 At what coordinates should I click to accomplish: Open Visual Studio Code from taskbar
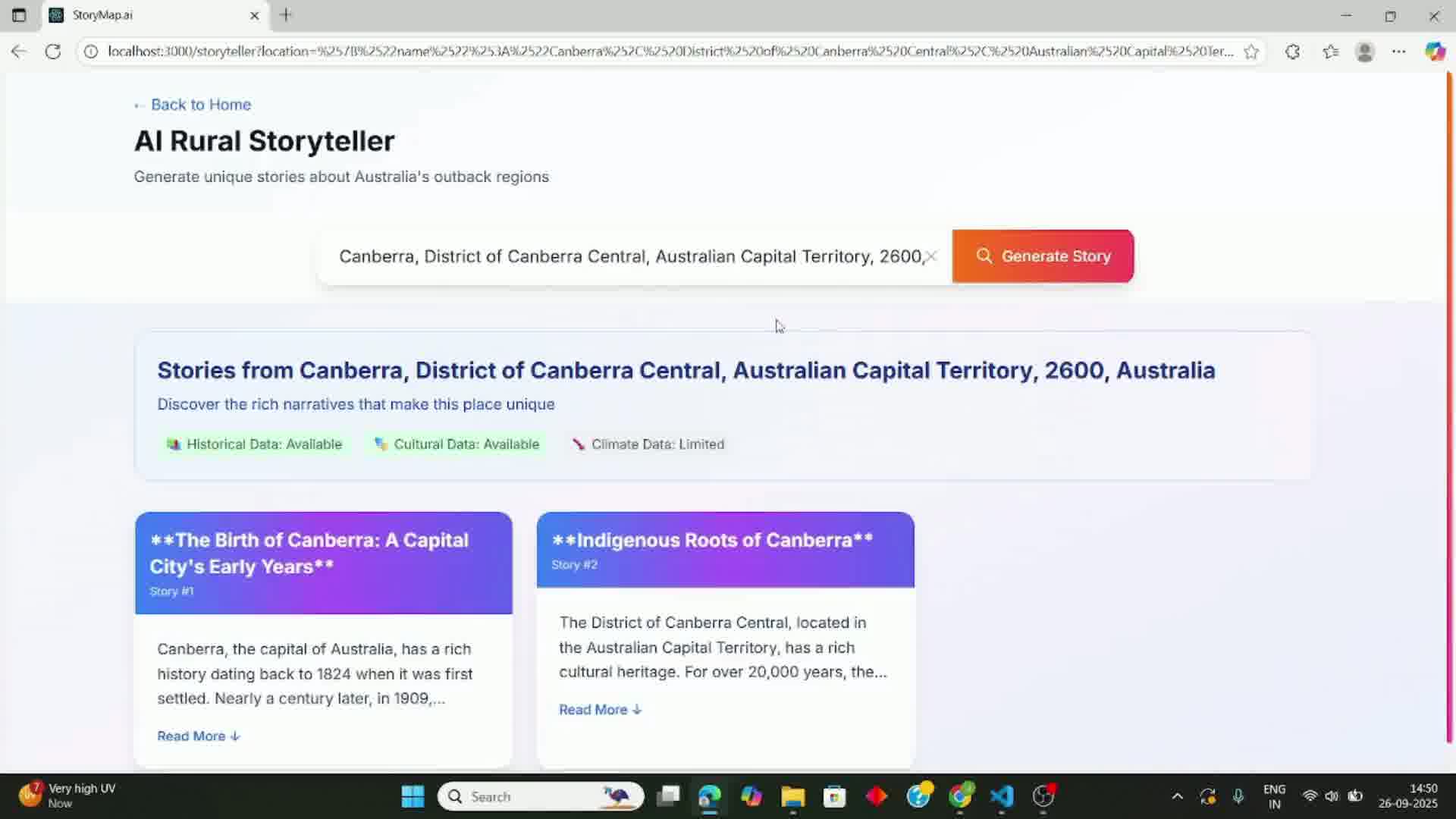tap(1002, 796)
